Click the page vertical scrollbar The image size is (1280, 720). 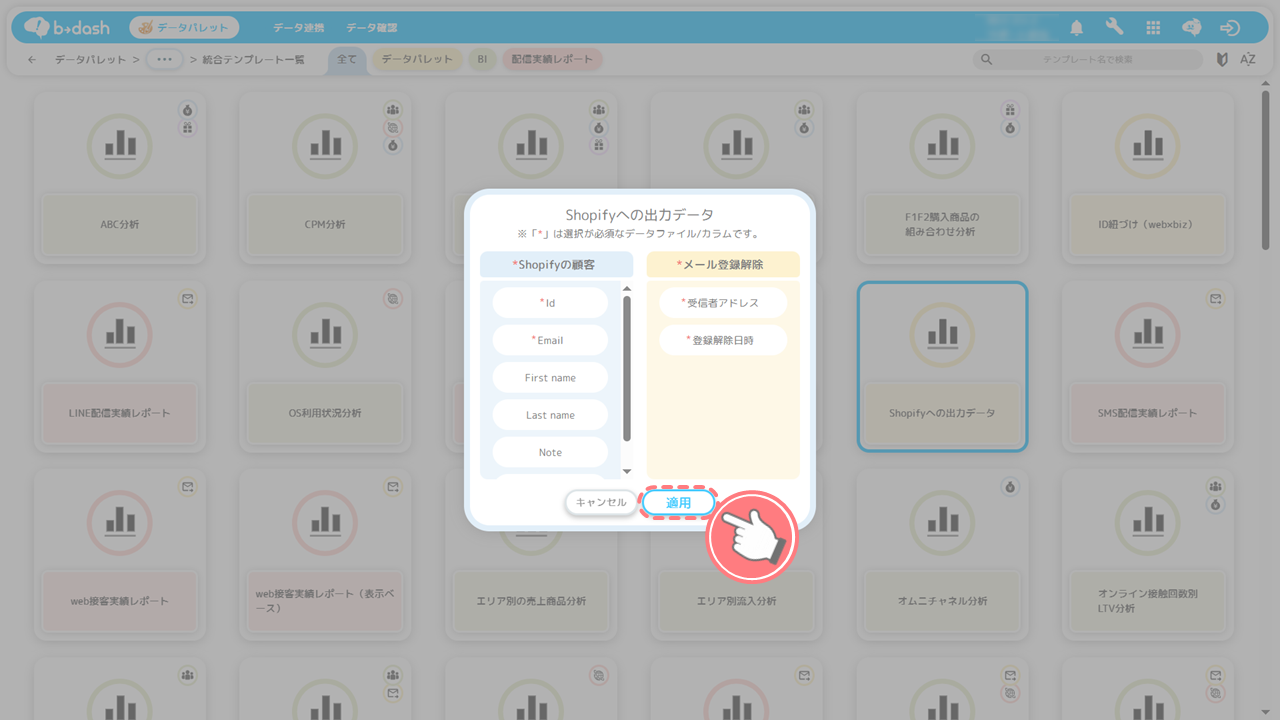point(1266,170)
